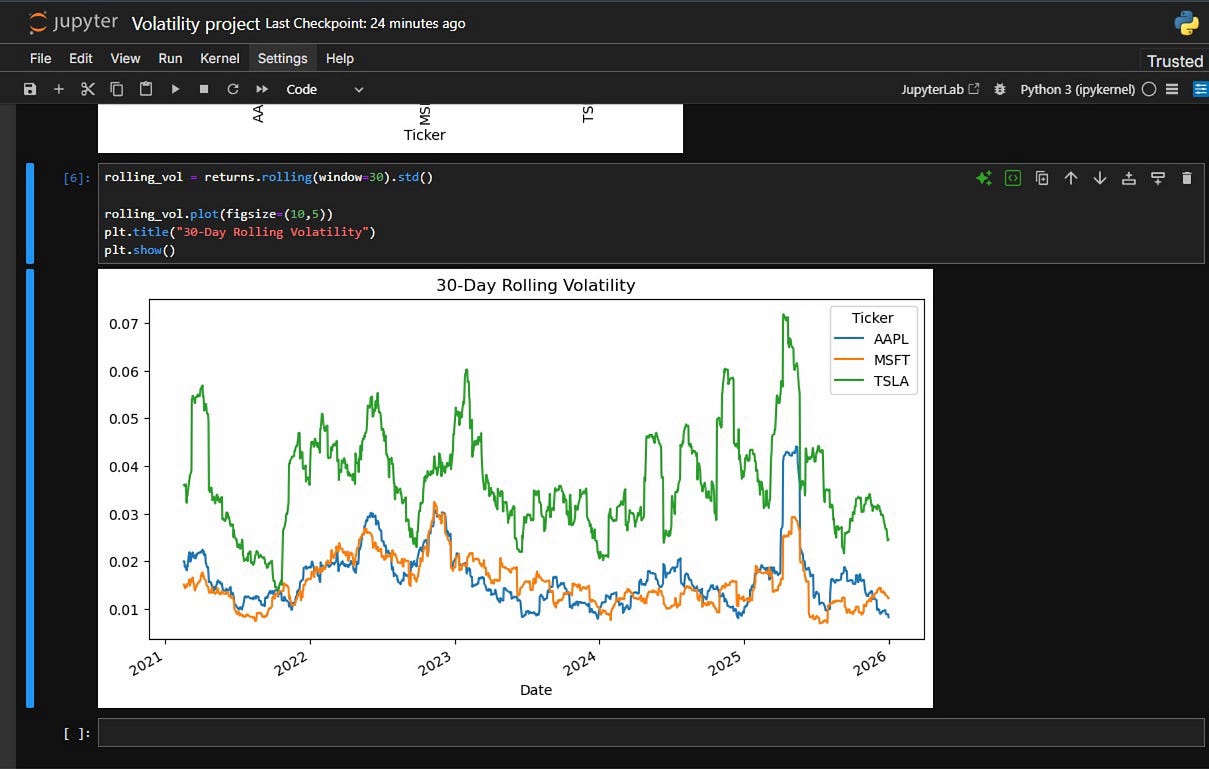Insert a cell above this cell

[x=1129, y=178]
